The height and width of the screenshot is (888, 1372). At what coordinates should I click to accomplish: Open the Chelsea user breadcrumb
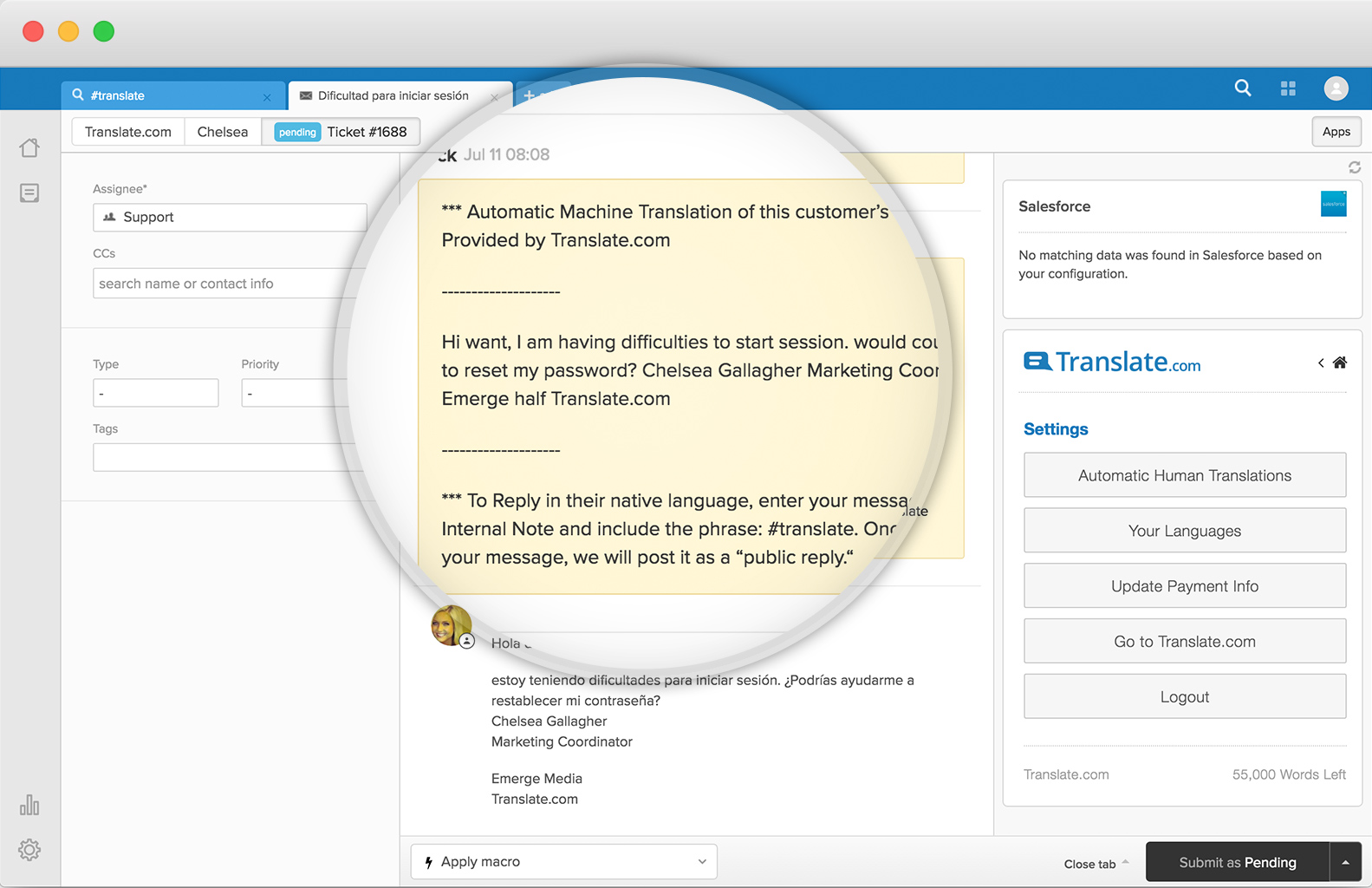[x=223, y=132]
